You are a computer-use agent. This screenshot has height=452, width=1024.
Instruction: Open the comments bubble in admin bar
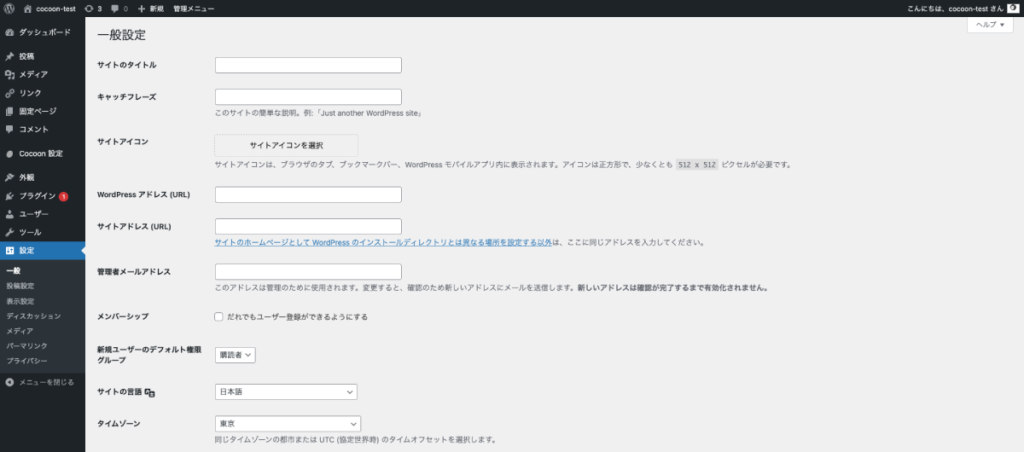[115, 8]
